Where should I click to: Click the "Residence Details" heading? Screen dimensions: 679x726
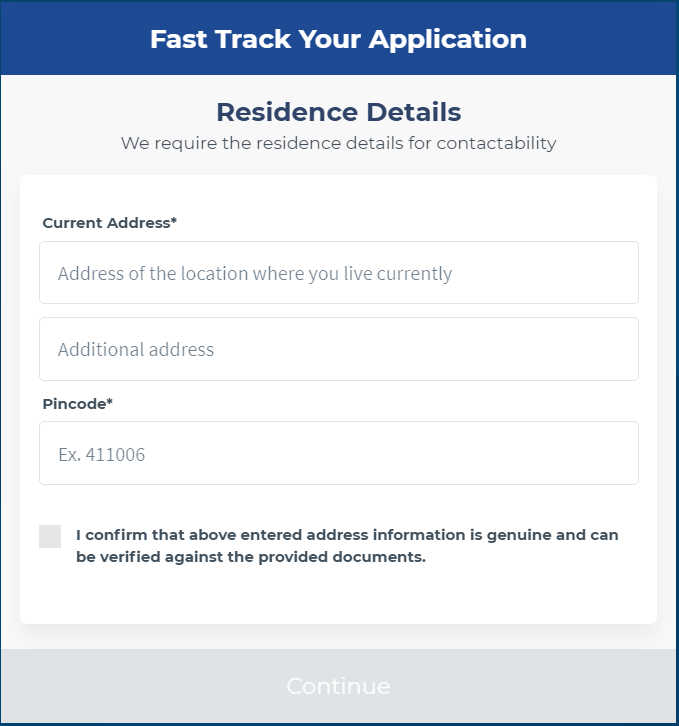(x=338, y=111)
